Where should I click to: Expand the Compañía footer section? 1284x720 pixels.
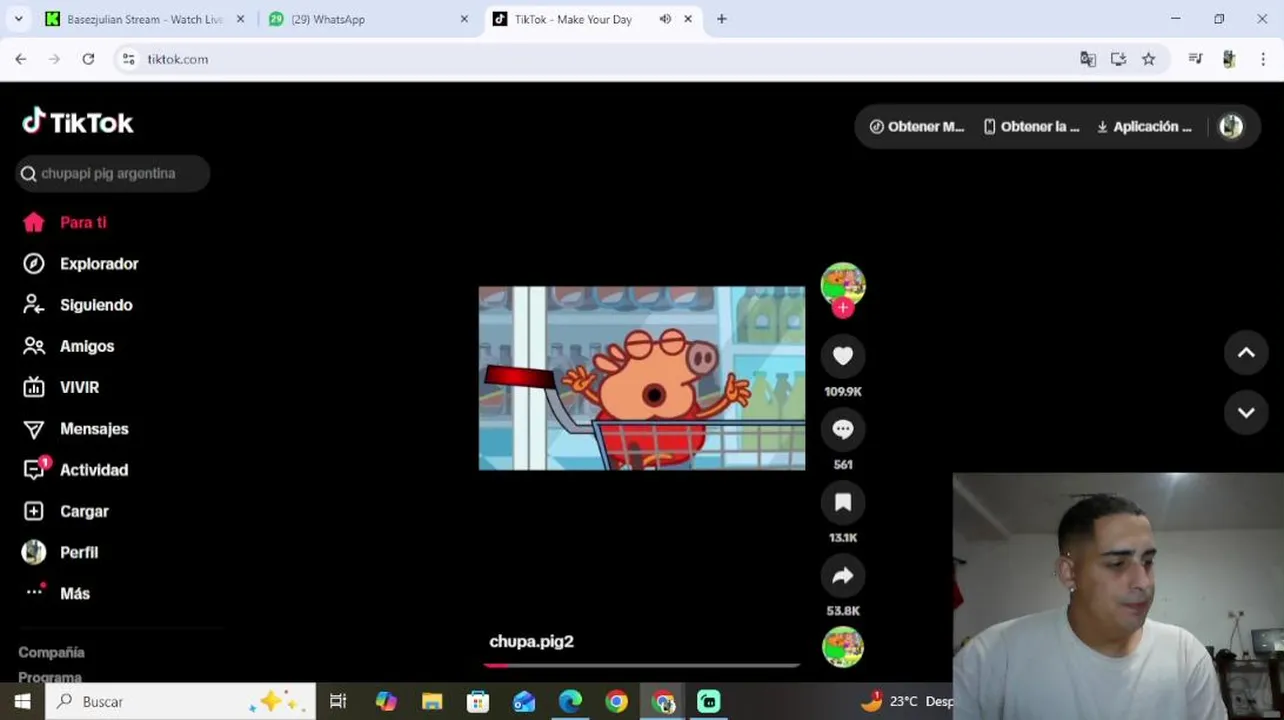click(x=52, y=652)
